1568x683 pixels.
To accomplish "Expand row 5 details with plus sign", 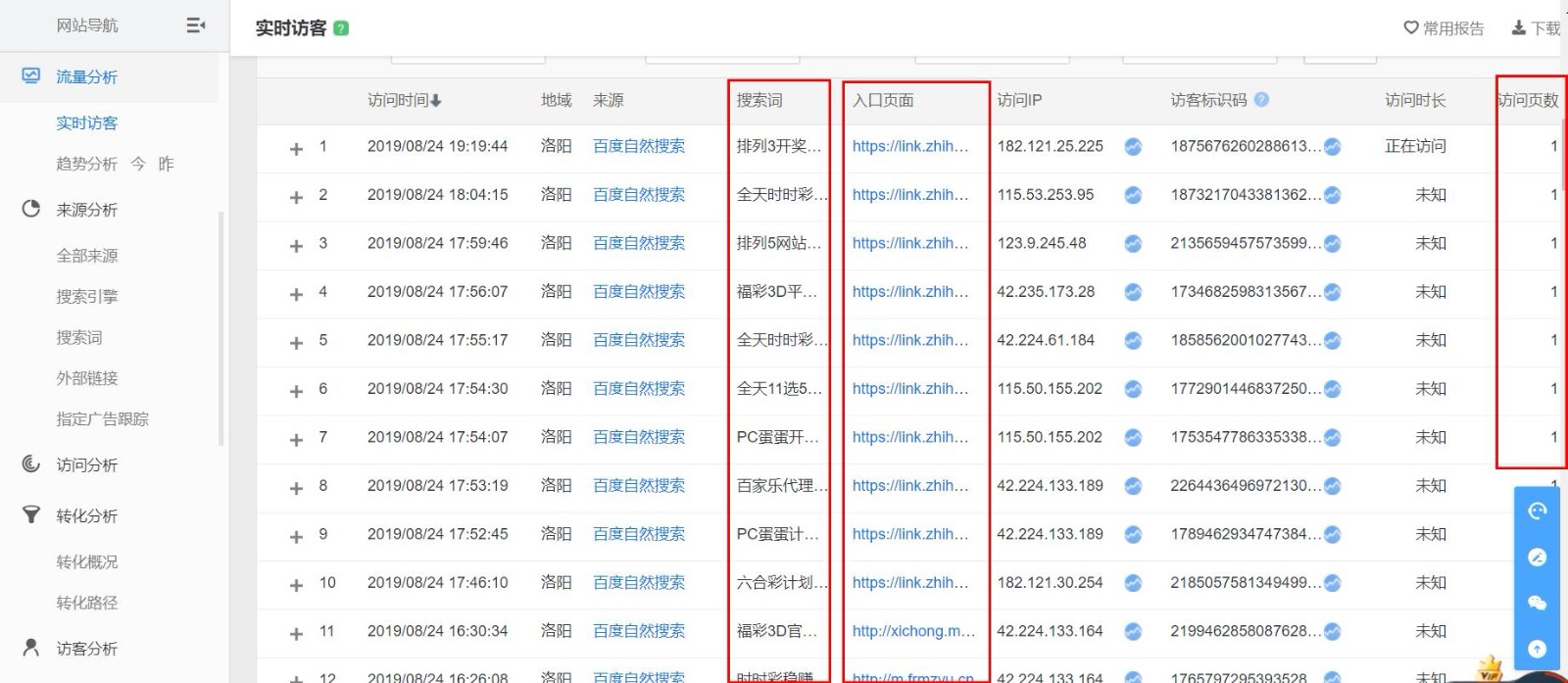I will [296, 343].
